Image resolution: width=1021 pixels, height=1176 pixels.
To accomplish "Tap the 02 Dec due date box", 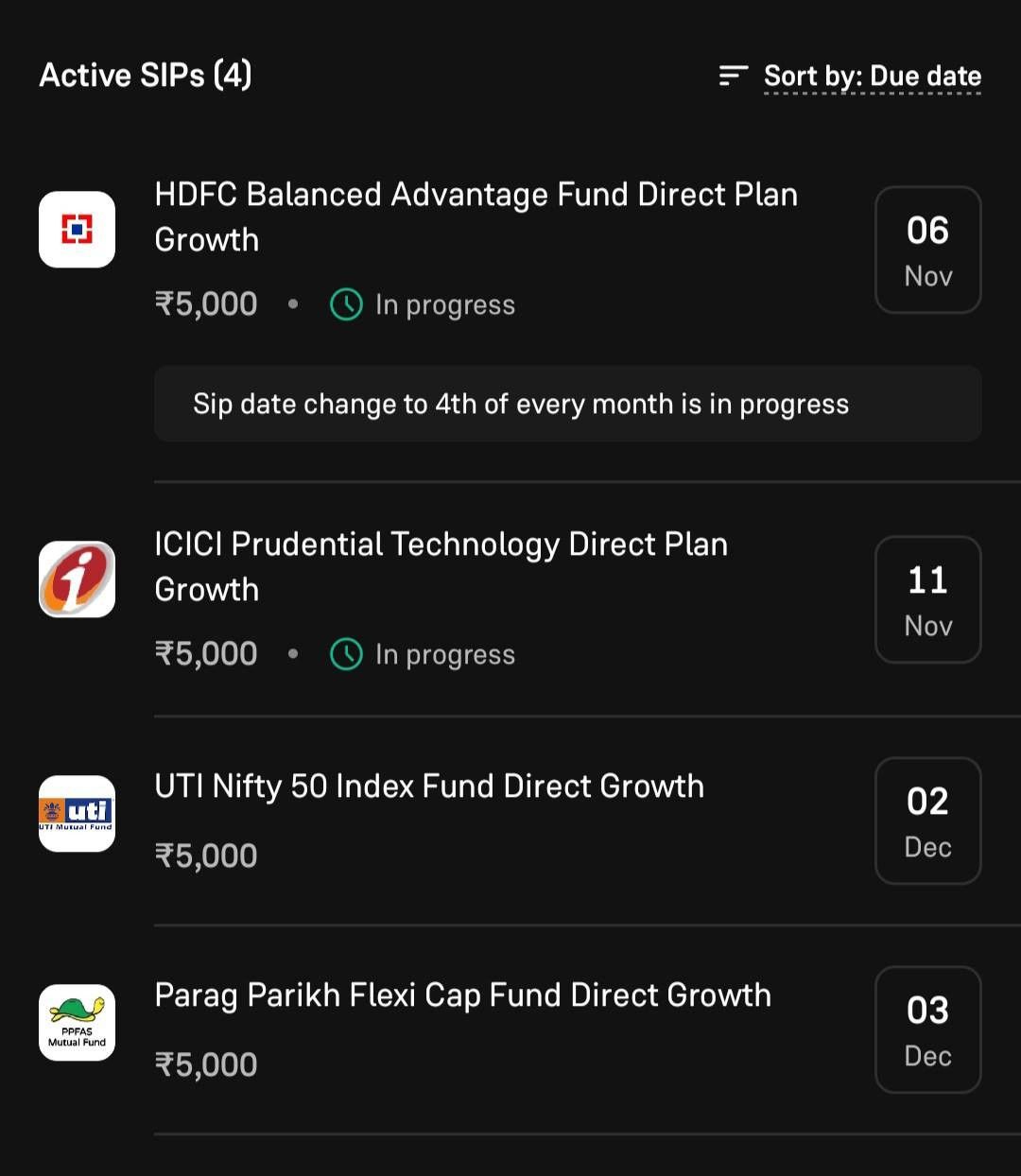I will coord(928,821).
